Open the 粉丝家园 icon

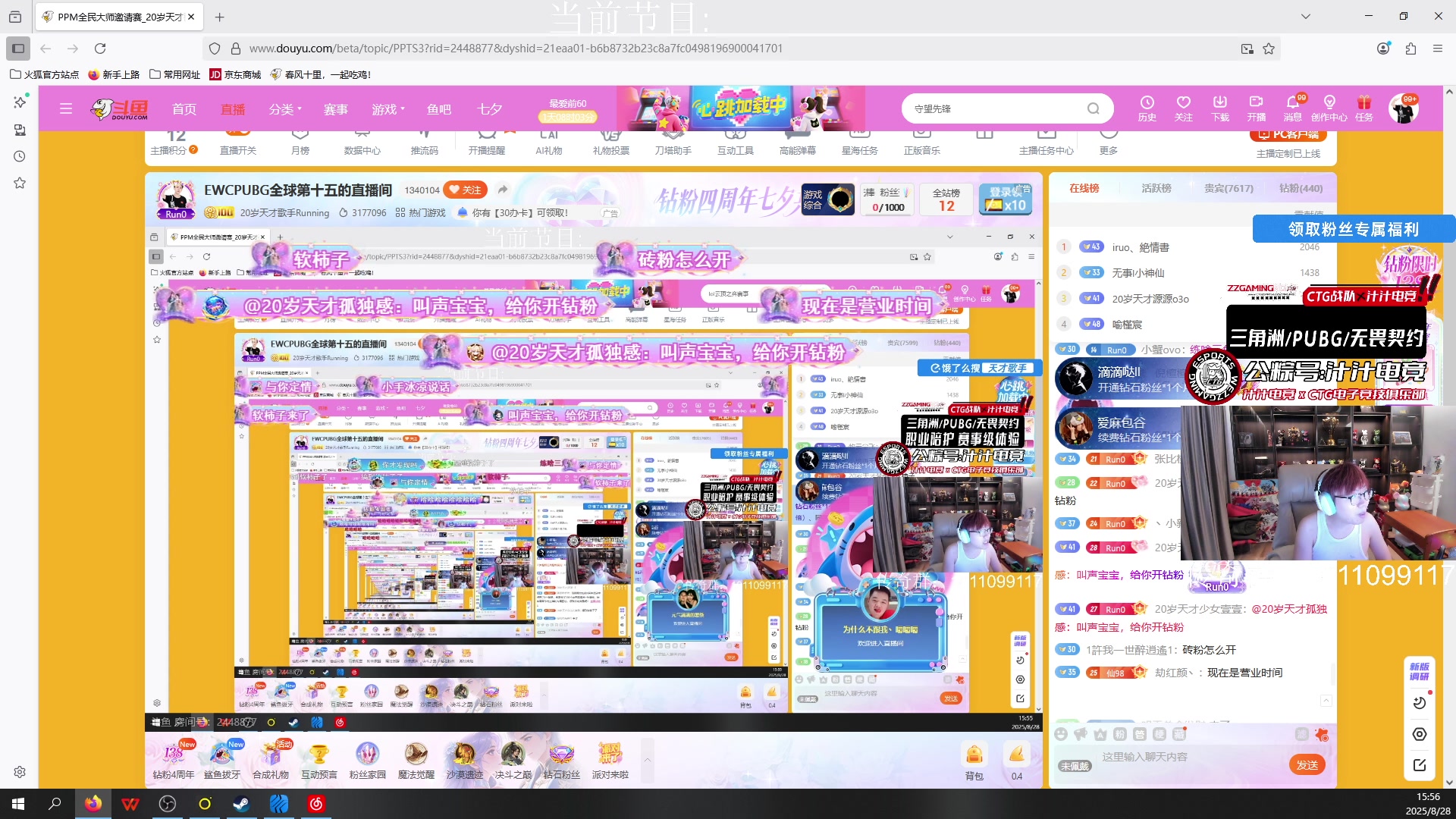(368, 761)
